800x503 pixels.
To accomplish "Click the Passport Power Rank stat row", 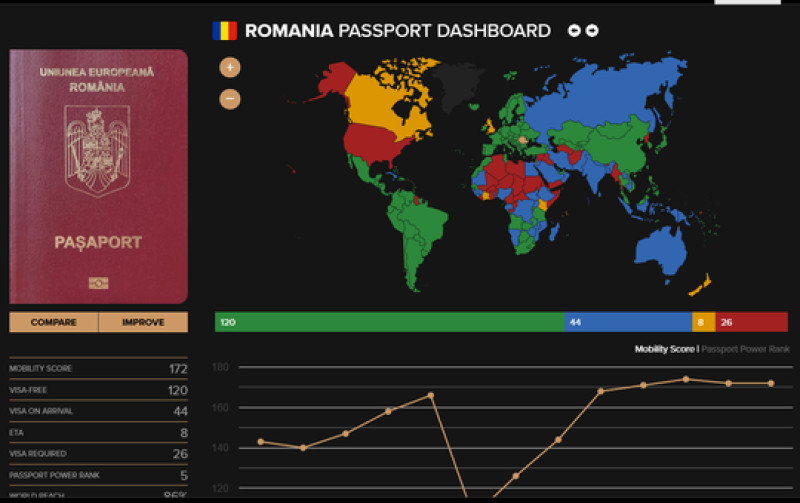I will coord(98,475).
